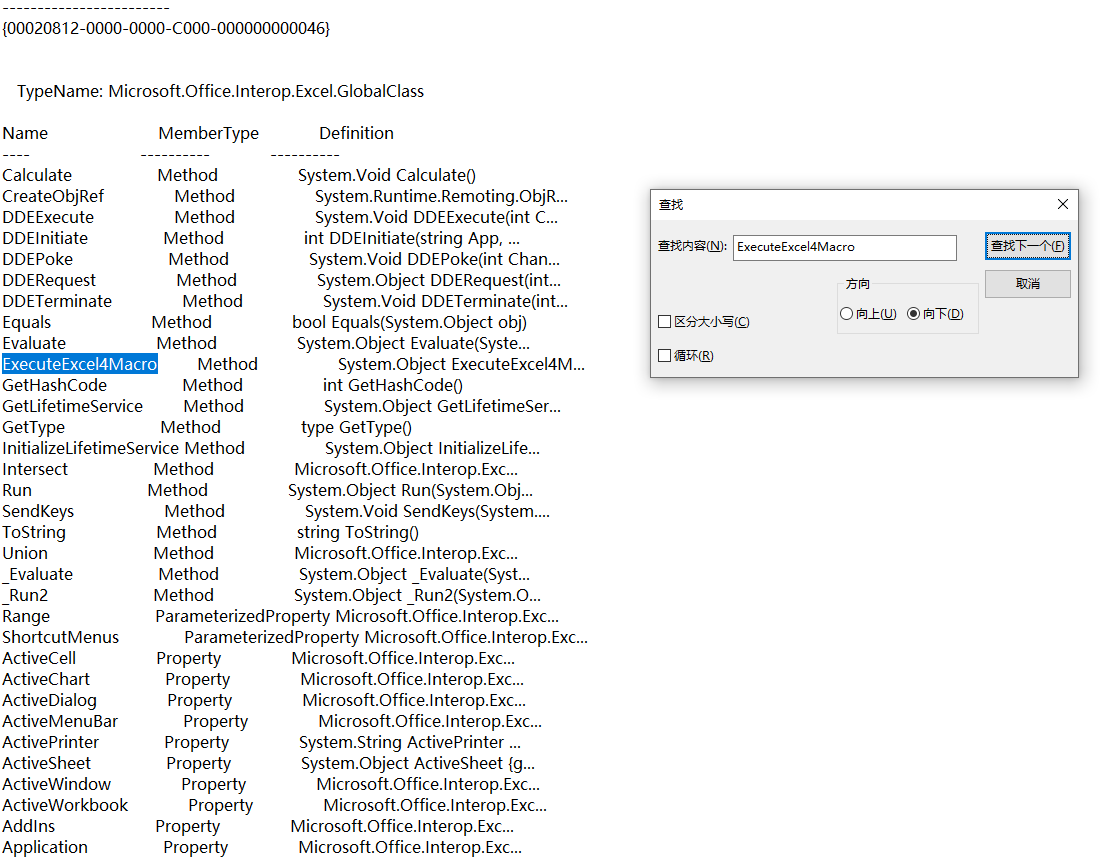Close the Find dialog with X
This screenshot has width=1106, height=861.
pos(1063,204)
